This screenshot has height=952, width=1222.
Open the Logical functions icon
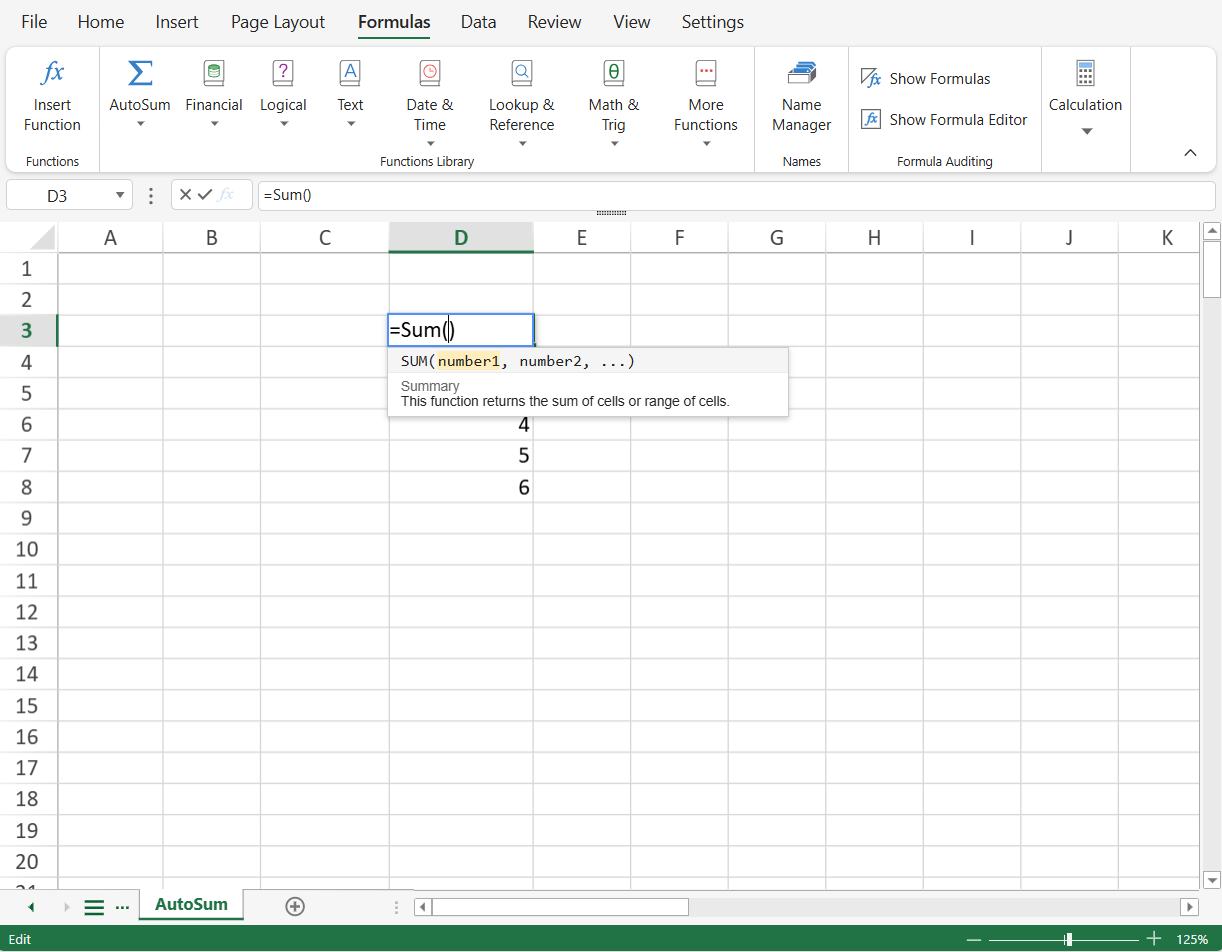click(283, 74)
